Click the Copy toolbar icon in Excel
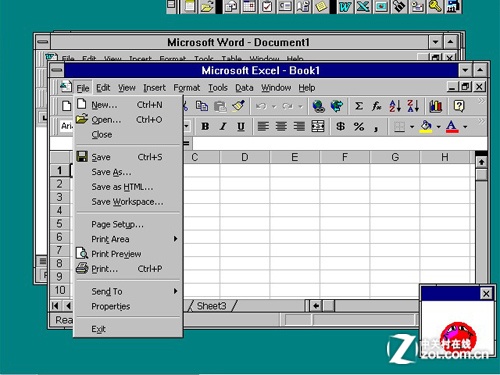The image size is (500, 375). [202, 106]
